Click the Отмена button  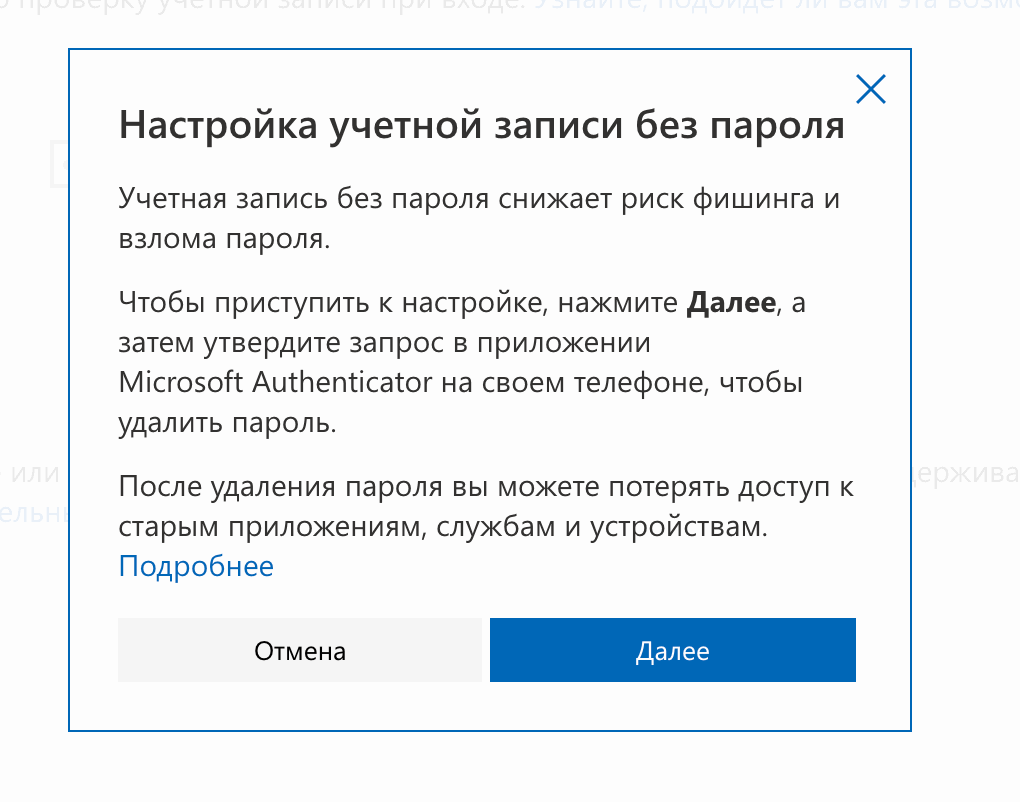point(299,652)
